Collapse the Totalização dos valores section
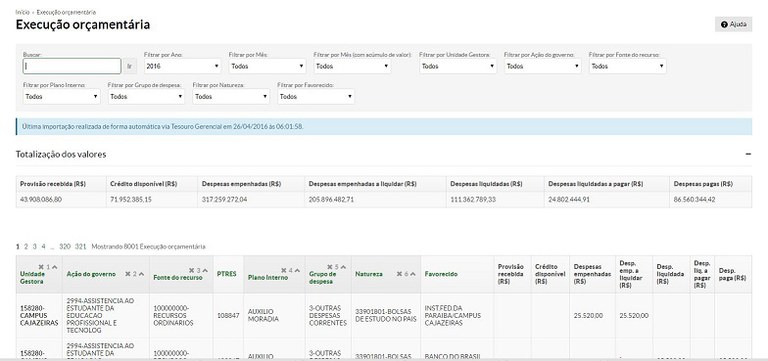The height and width of the screenshot is (361, 768). click(x=748, y=154)
